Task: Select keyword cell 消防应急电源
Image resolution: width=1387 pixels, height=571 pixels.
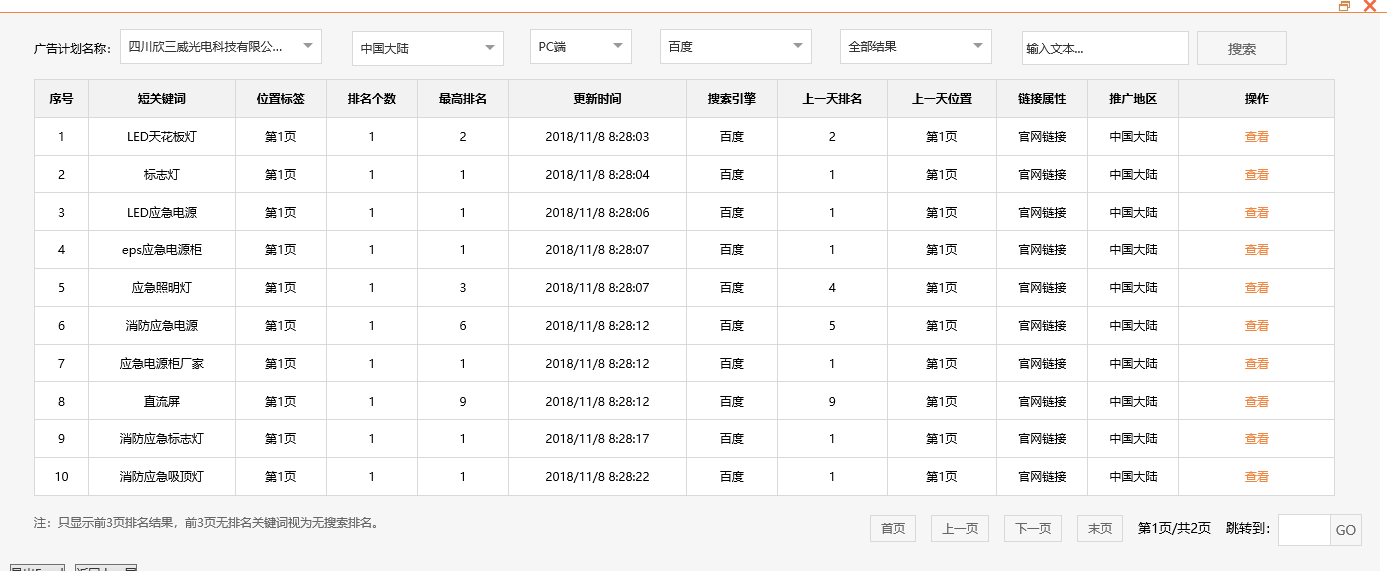Action: pos(162,326)
